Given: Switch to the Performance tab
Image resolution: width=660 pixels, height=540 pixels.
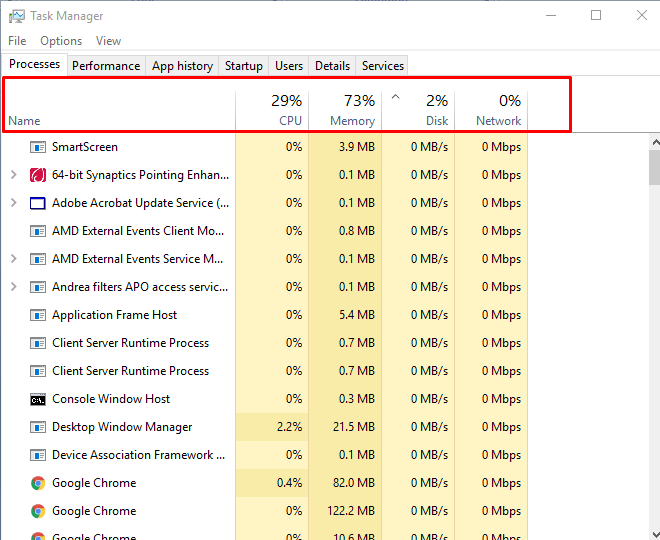Looking at the screenshot, I should click(106, 66).
